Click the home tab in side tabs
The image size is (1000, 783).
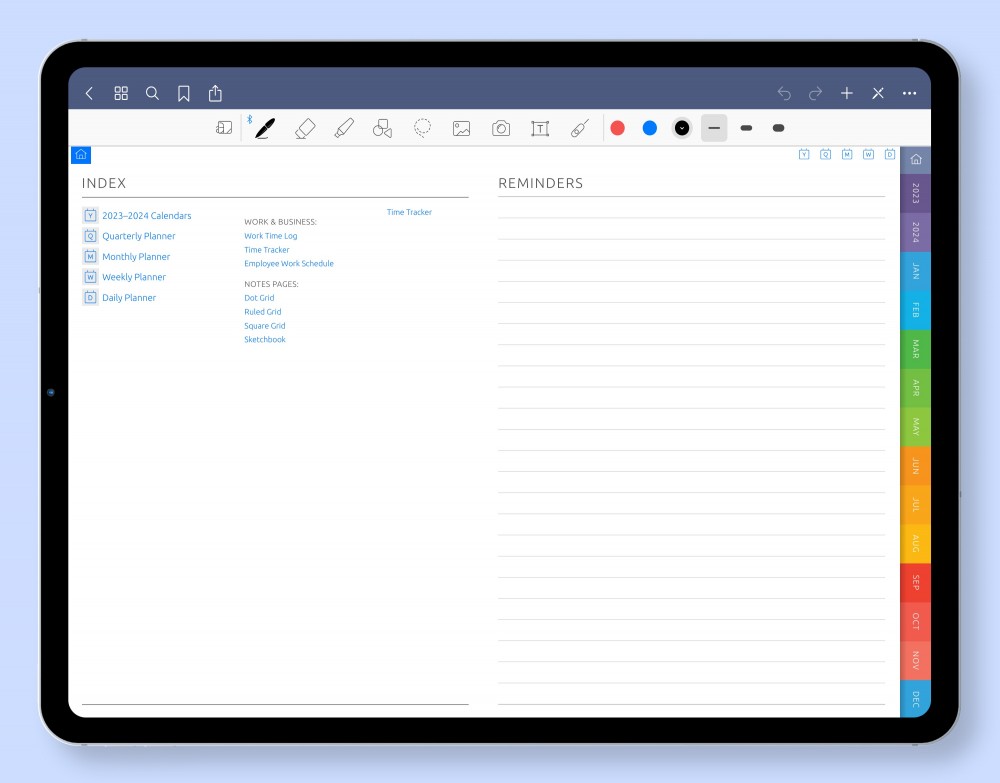pos(916,159)
